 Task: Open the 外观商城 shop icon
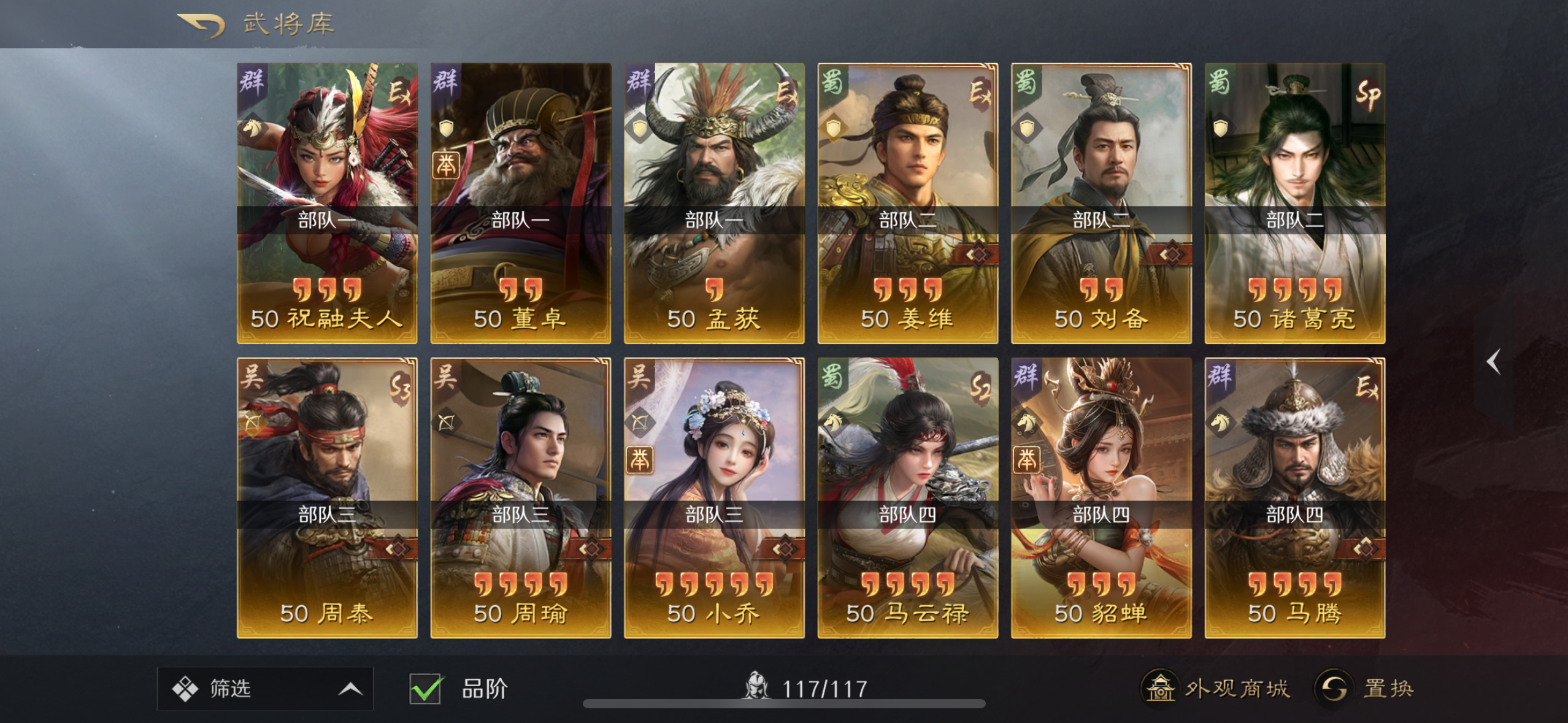point(1160,687)
